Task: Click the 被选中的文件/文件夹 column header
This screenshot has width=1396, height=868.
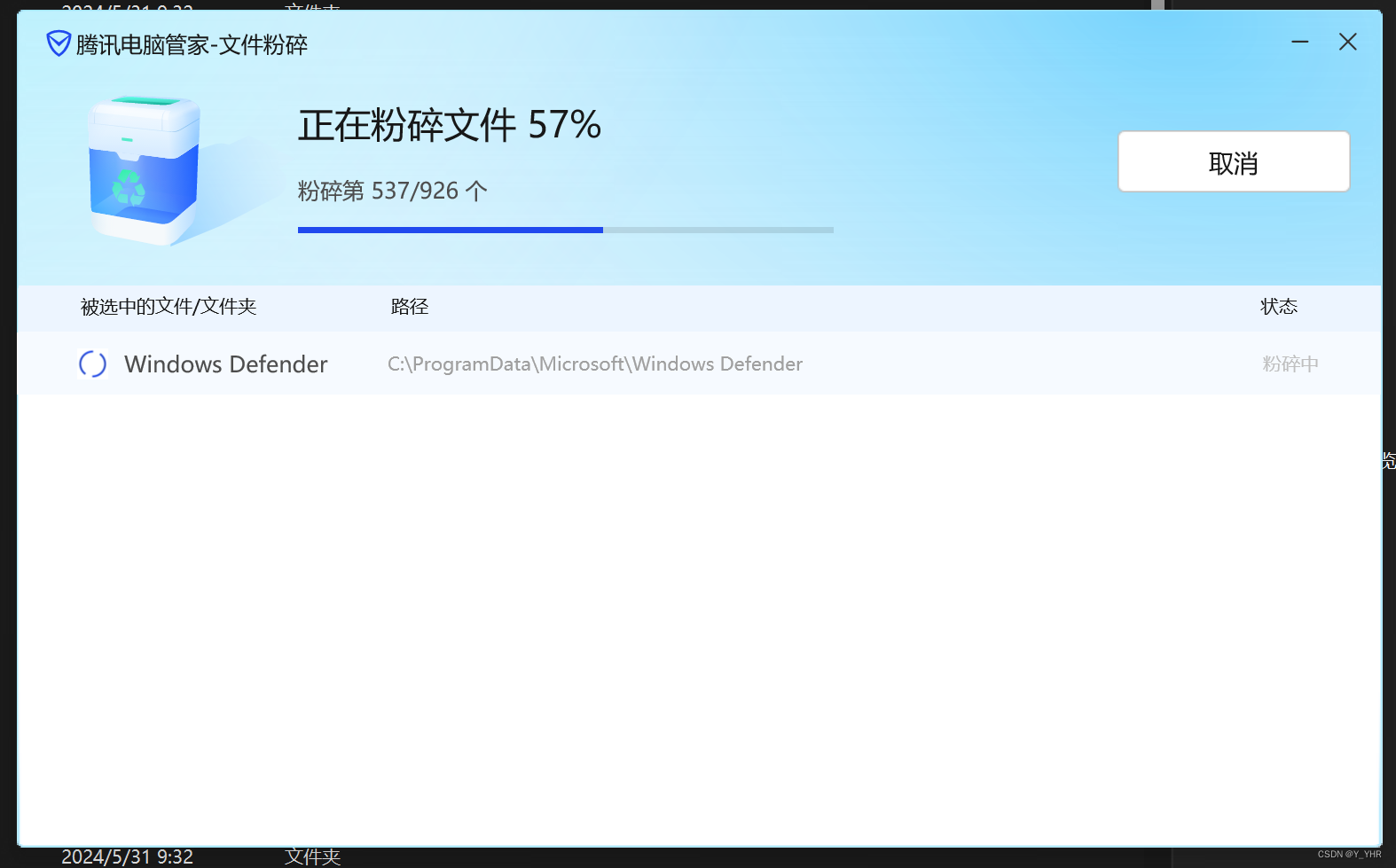Action: point(169,307)
